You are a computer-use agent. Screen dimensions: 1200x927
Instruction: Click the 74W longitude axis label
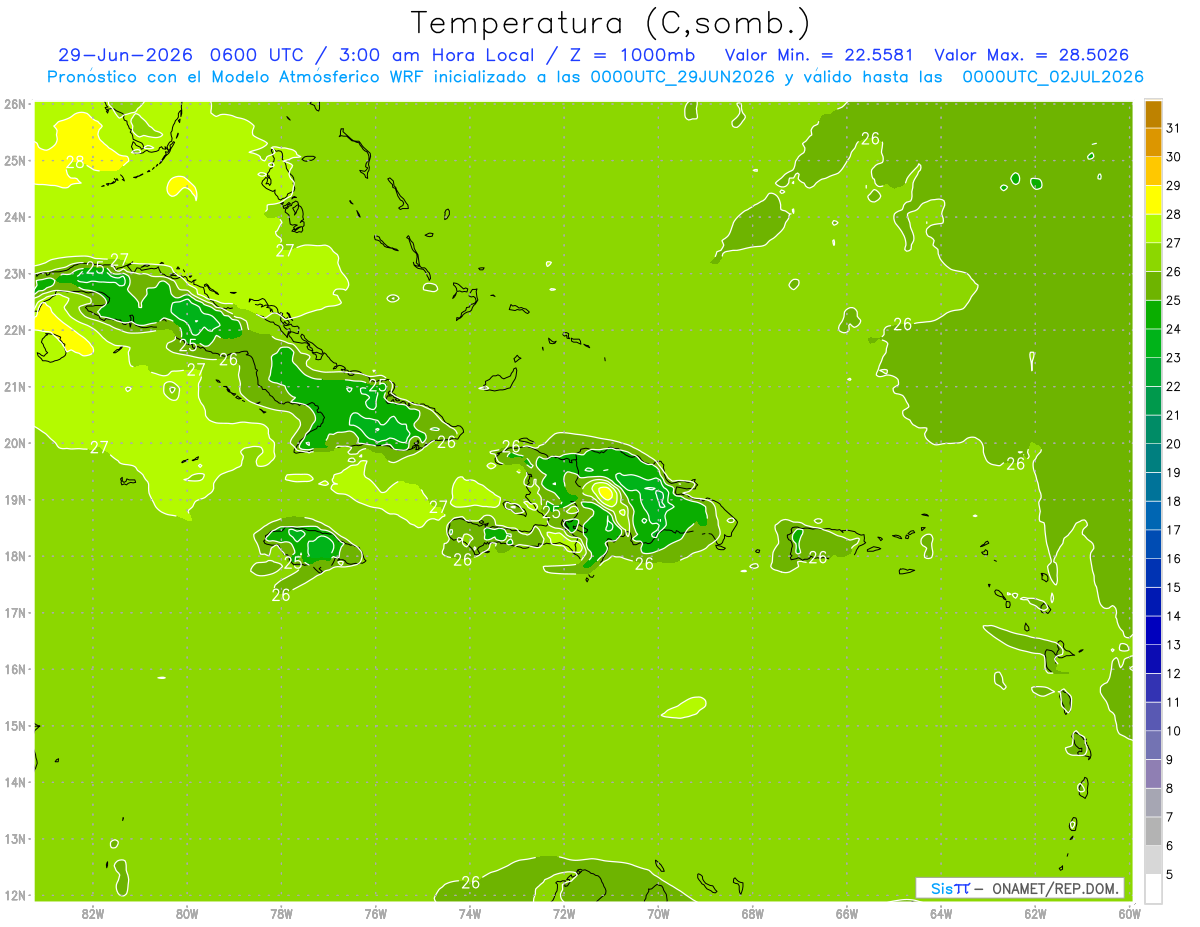coord(470,913)
